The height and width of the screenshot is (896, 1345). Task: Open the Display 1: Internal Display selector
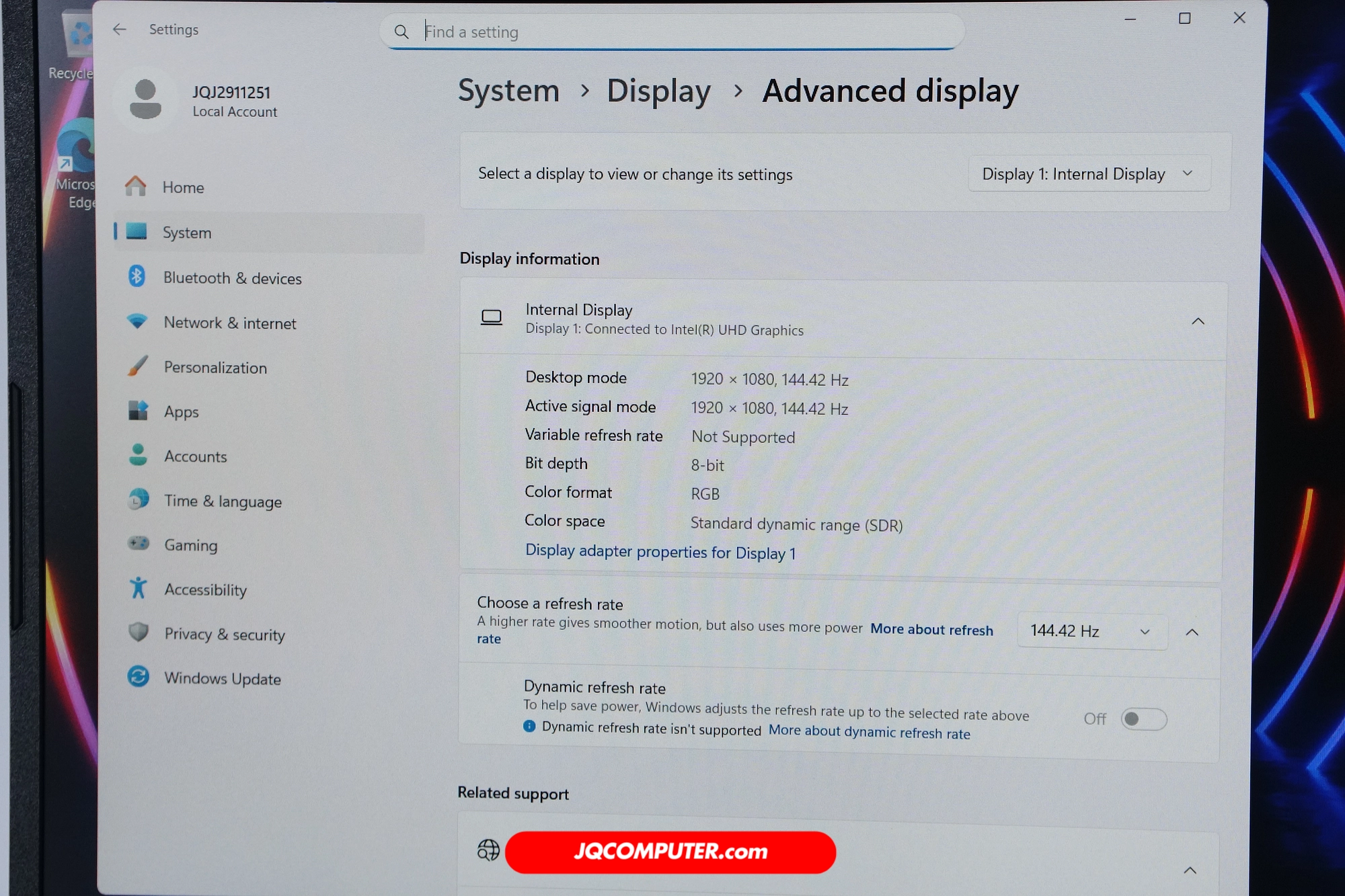point(1088,173)
